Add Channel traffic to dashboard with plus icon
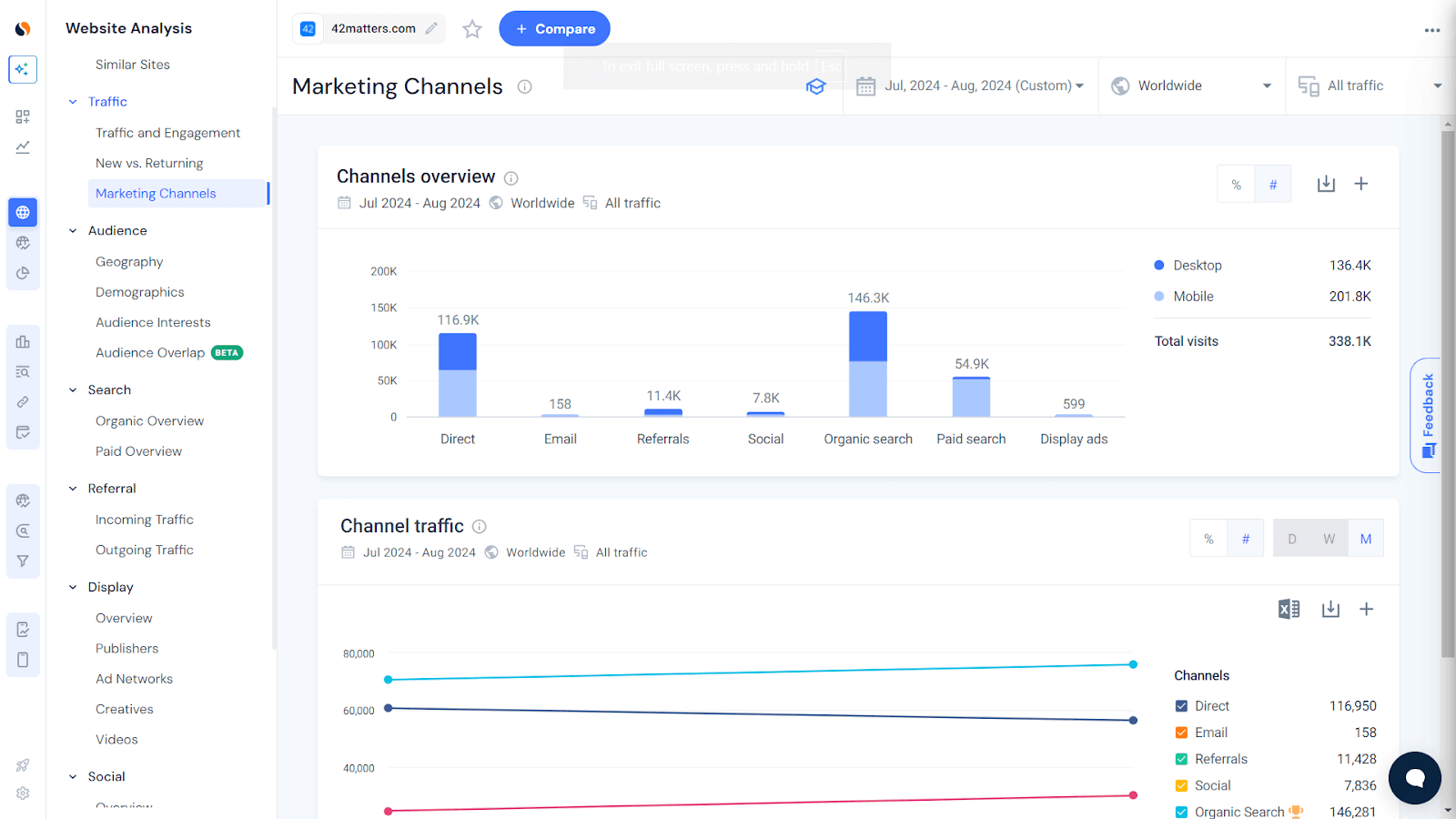Viewport: 1456px width, 819px height. (x=1366, y=609)
